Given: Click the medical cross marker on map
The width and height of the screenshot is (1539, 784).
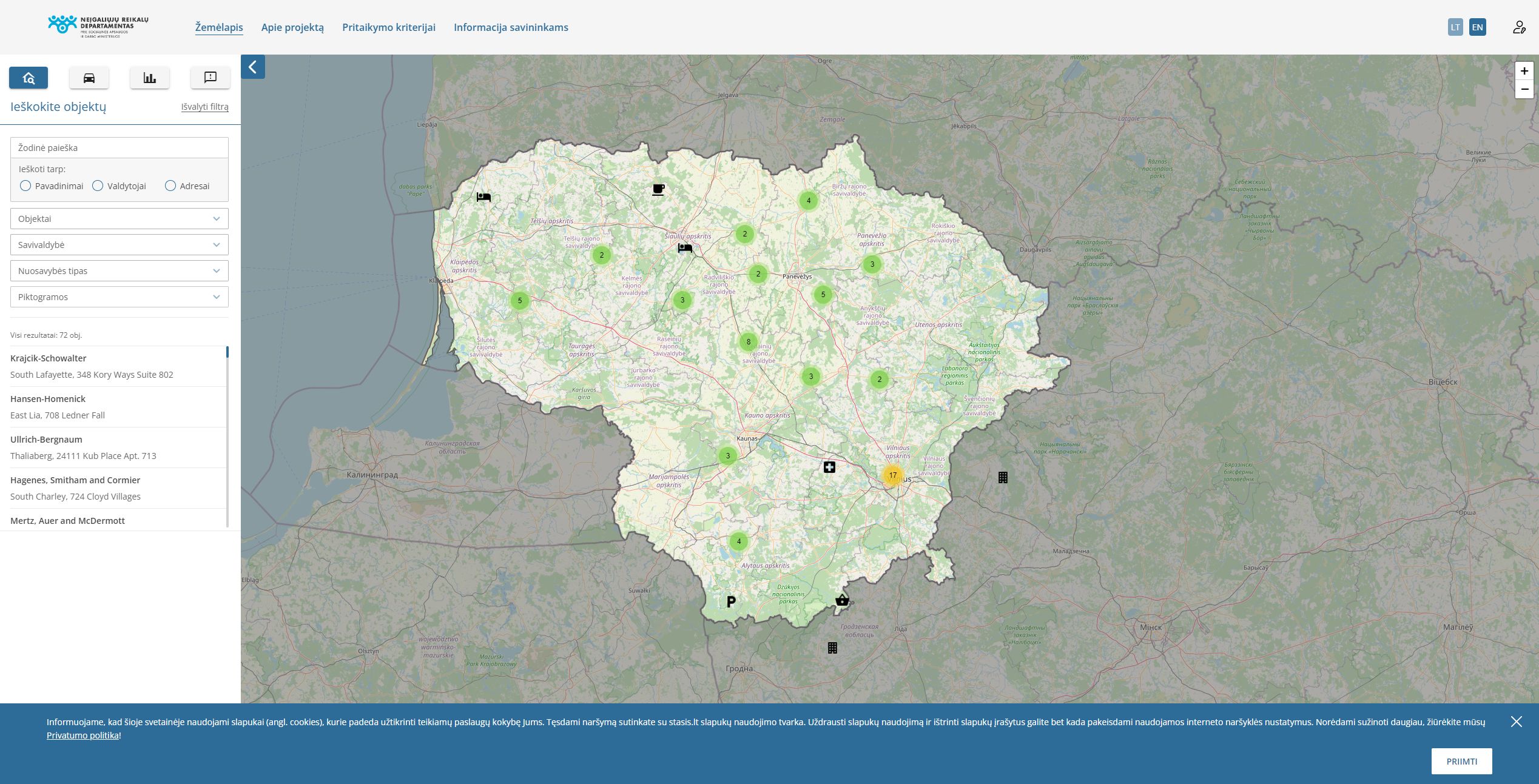Looking at the screenshot, I should pyautogui.click(x=829, y=467).
